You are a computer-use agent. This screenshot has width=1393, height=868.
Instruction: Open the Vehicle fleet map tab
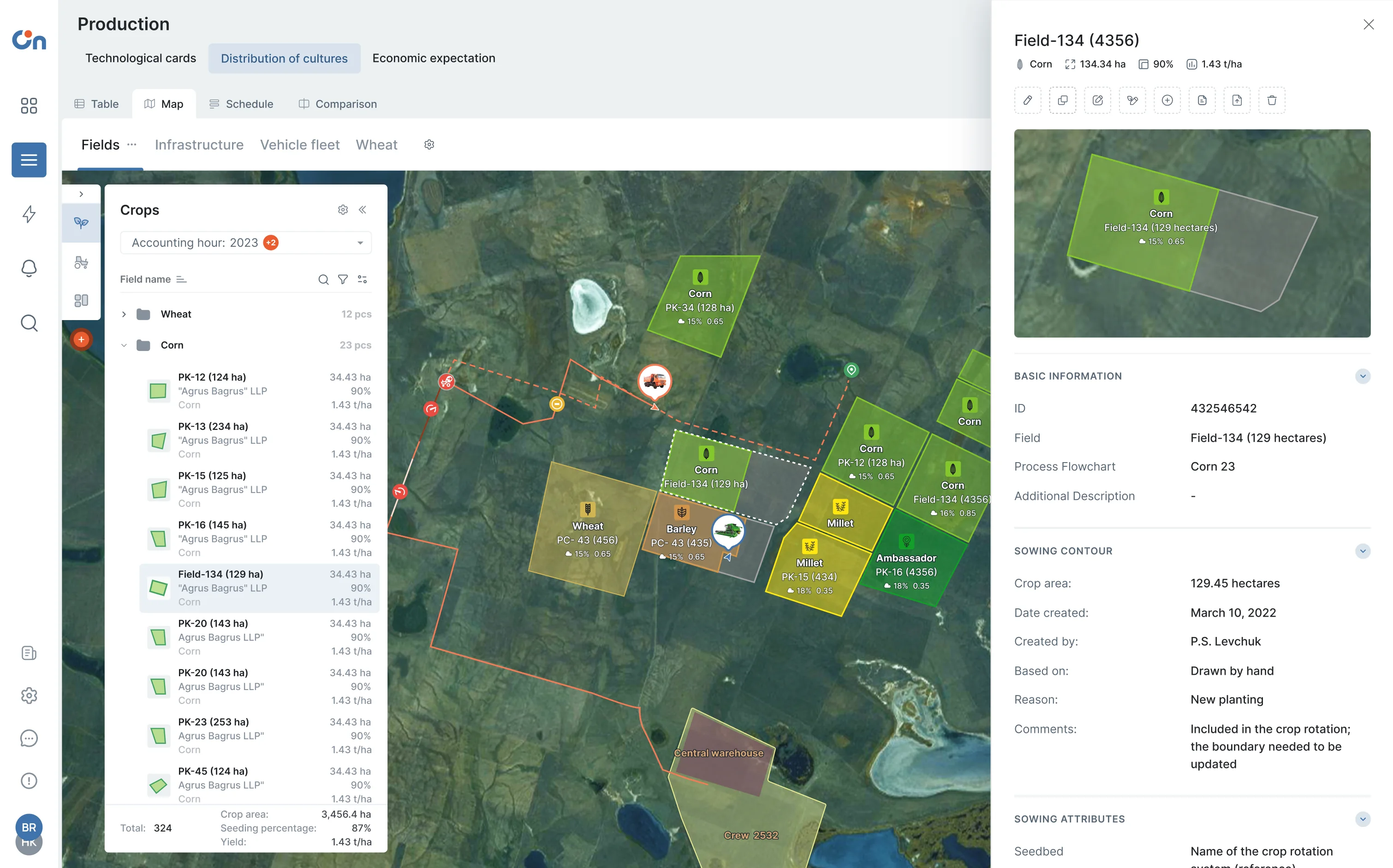pyautogui.click(x=300, y=145)
